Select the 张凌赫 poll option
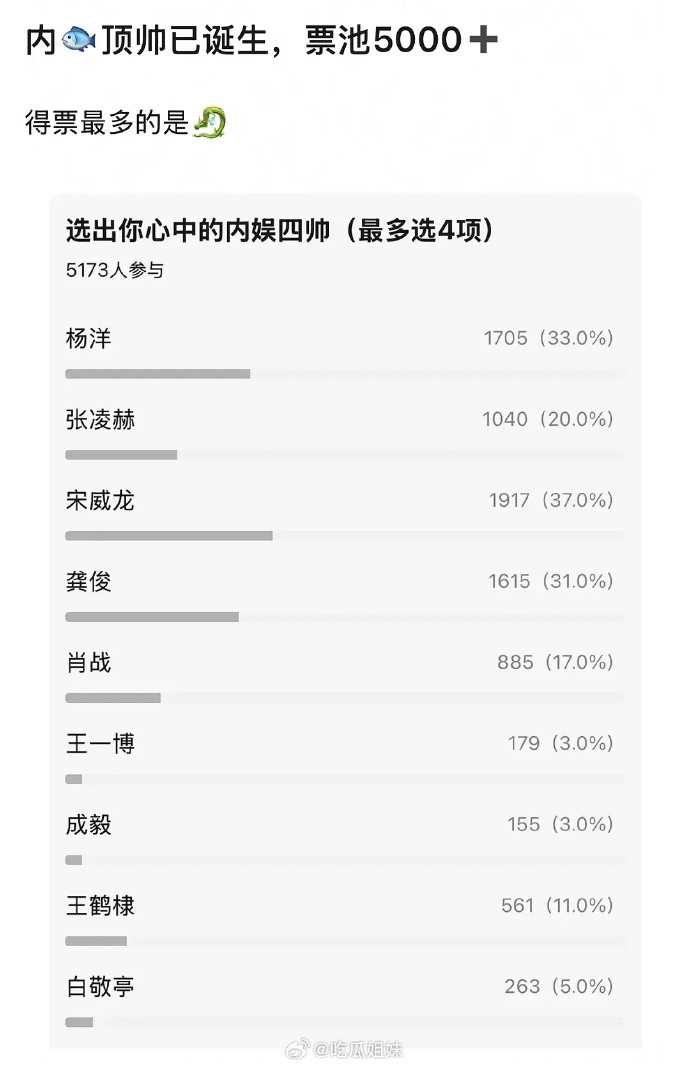Viewport: 690px width, 1066px height. (345, 435)
